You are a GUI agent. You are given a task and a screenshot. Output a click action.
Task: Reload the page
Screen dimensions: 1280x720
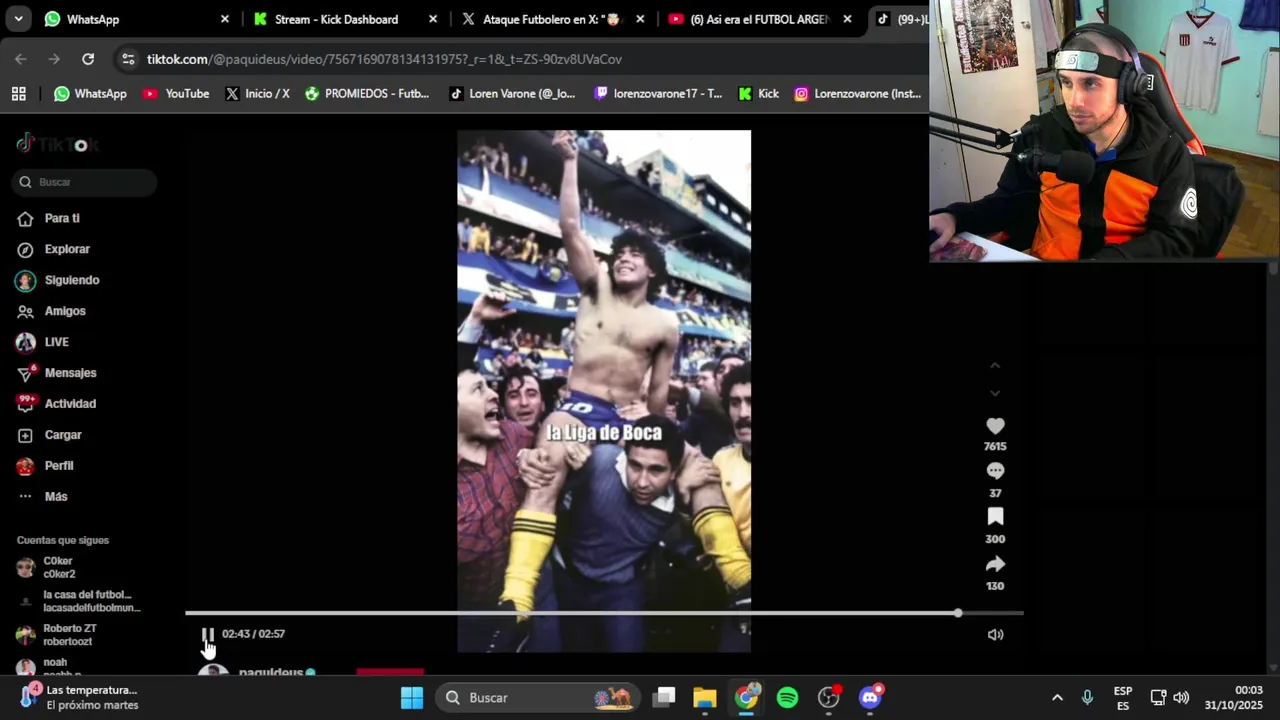(88, 59)
